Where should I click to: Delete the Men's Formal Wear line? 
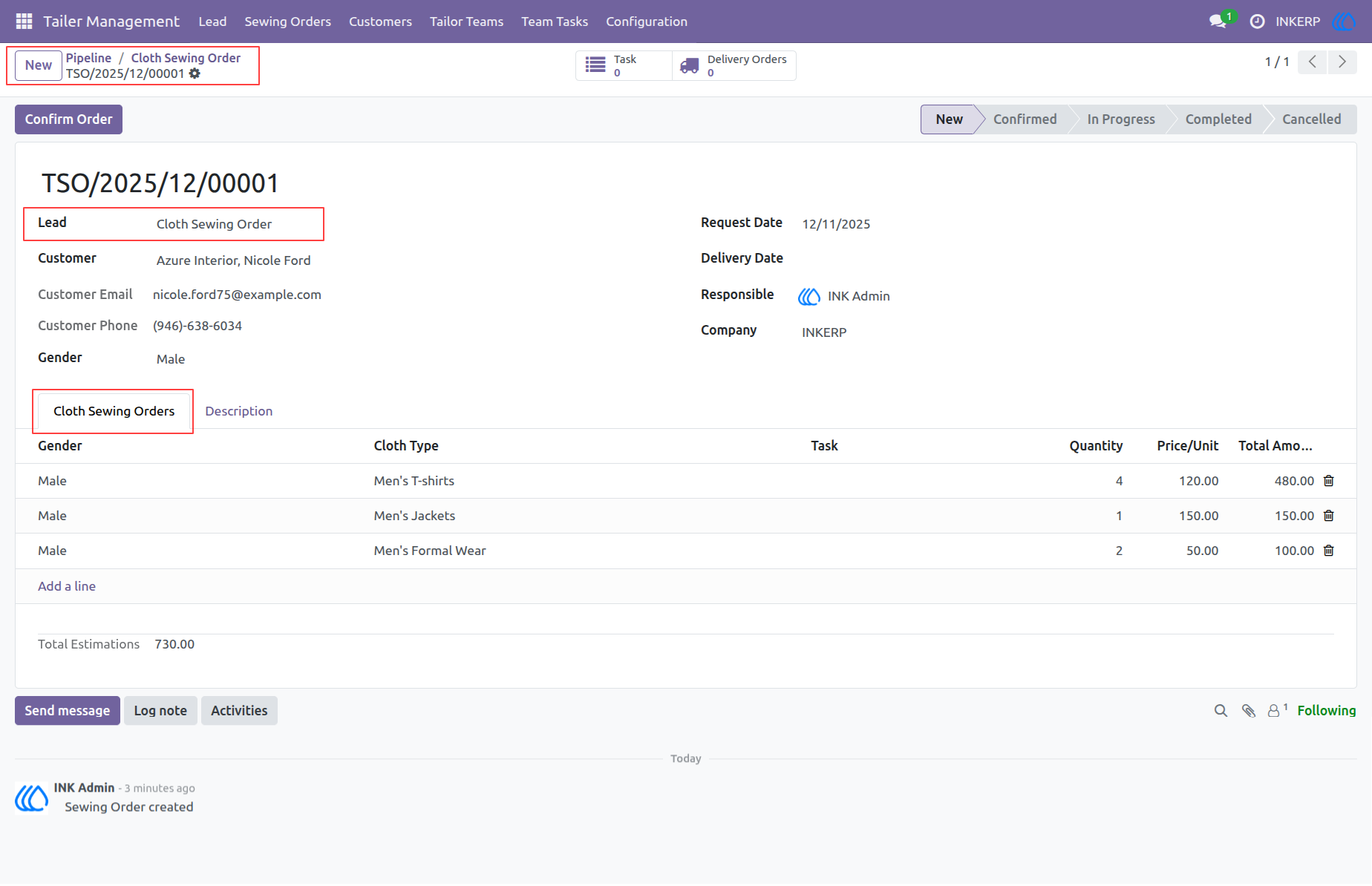(x=1329, y=551)
